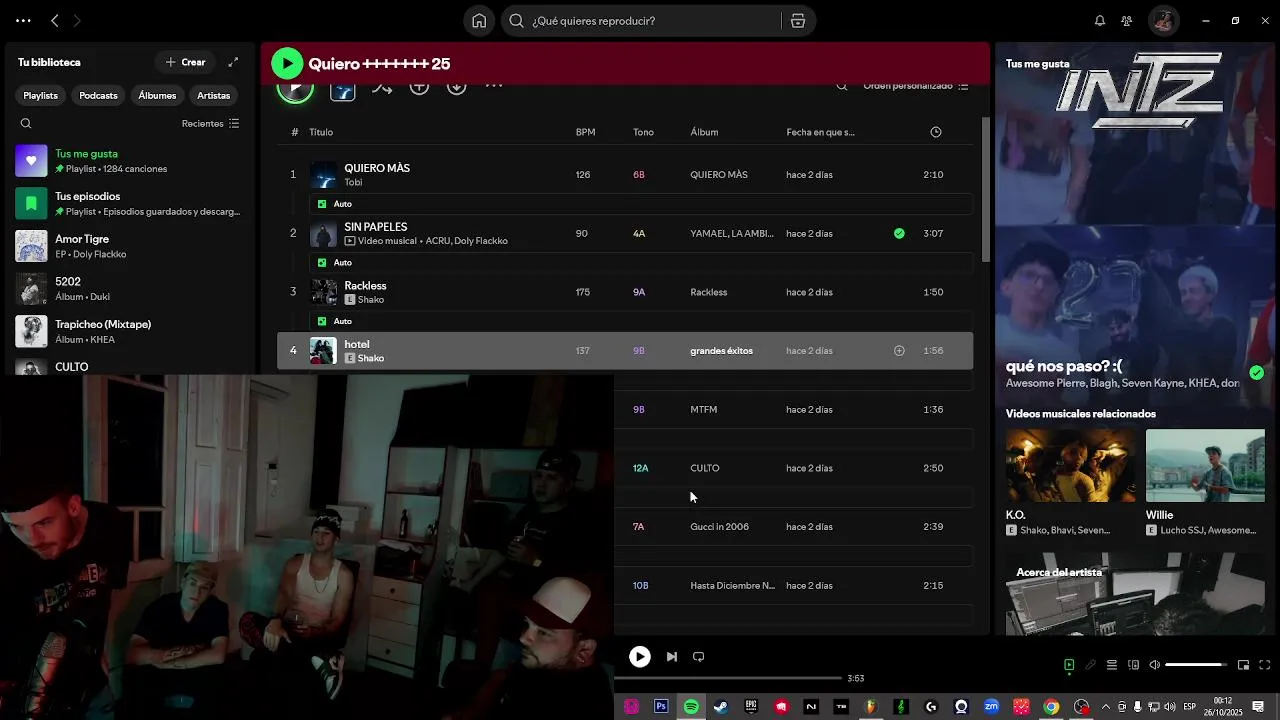Click the green saved check on SIN PAPELES
1280x720 pixels.
[899, 234]
